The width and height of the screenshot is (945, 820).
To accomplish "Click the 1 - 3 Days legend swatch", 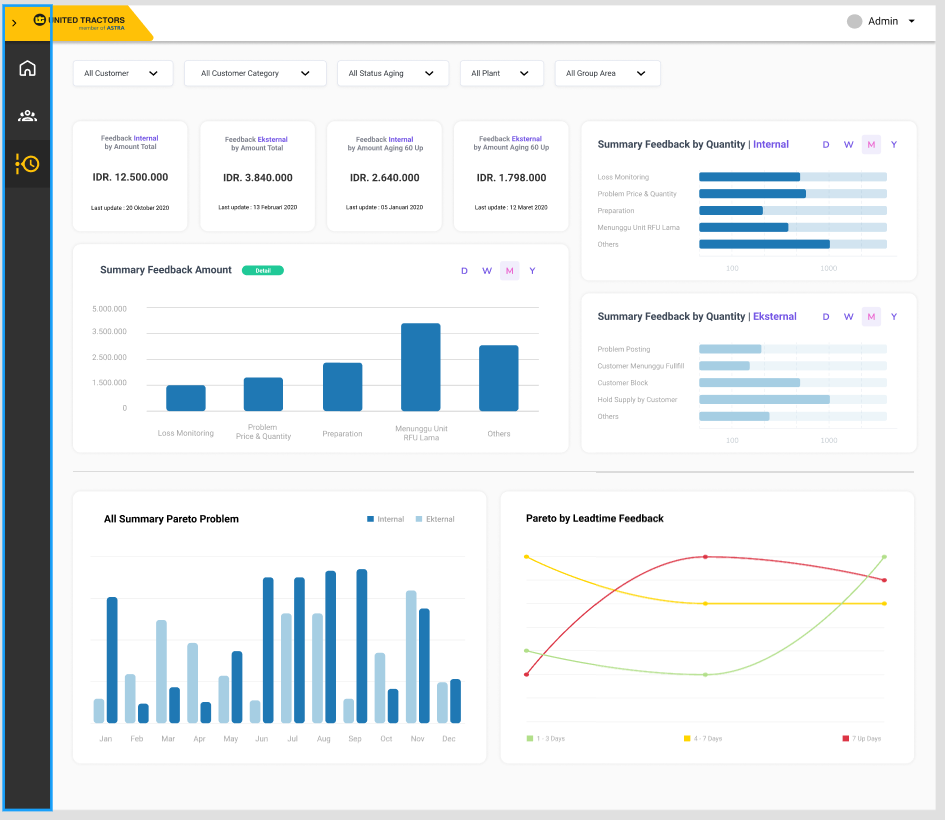I will click(x=530, y=739).
